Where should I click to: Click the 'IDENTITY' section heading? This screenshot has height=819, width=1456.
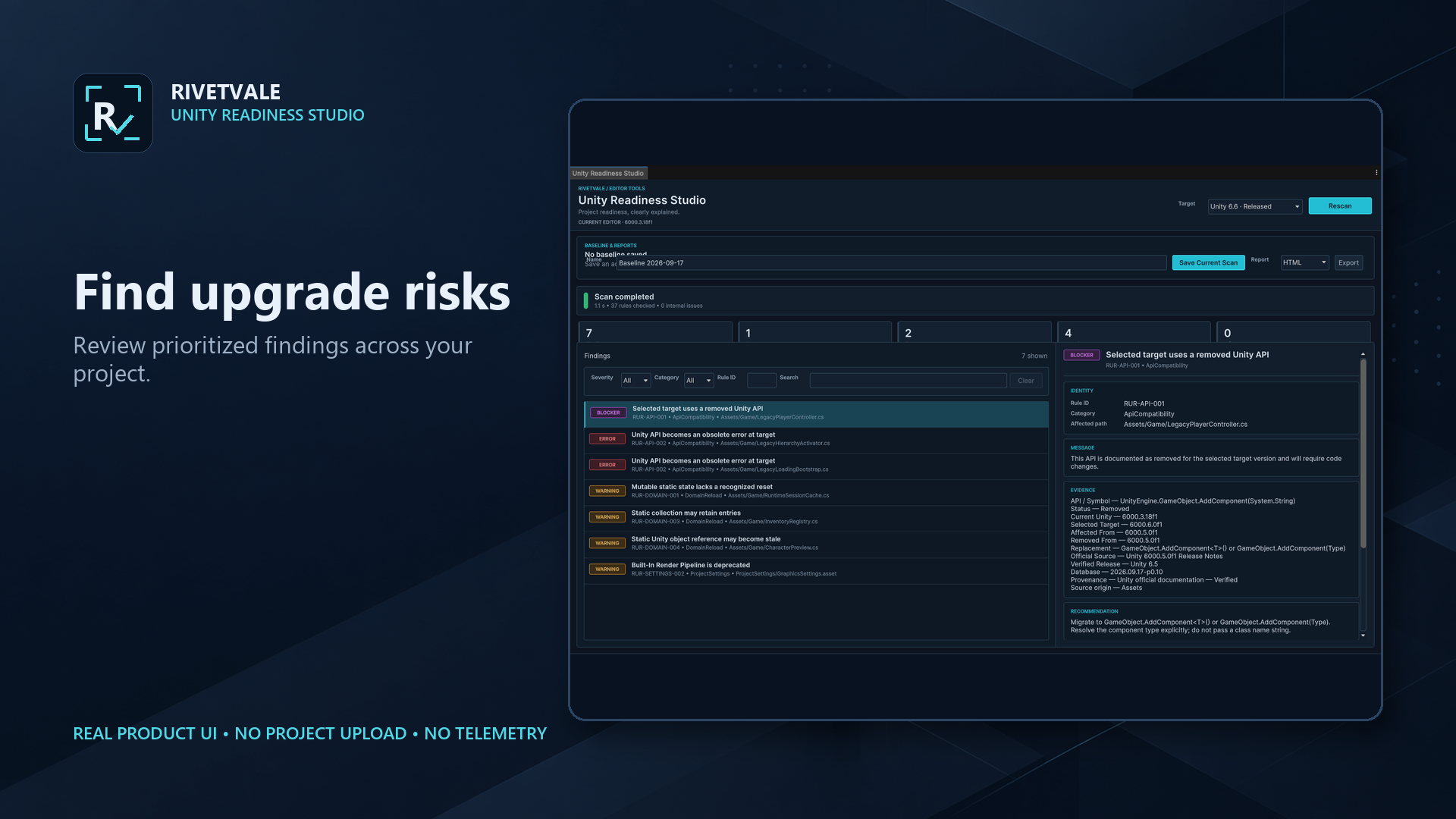click(1081, 391)
